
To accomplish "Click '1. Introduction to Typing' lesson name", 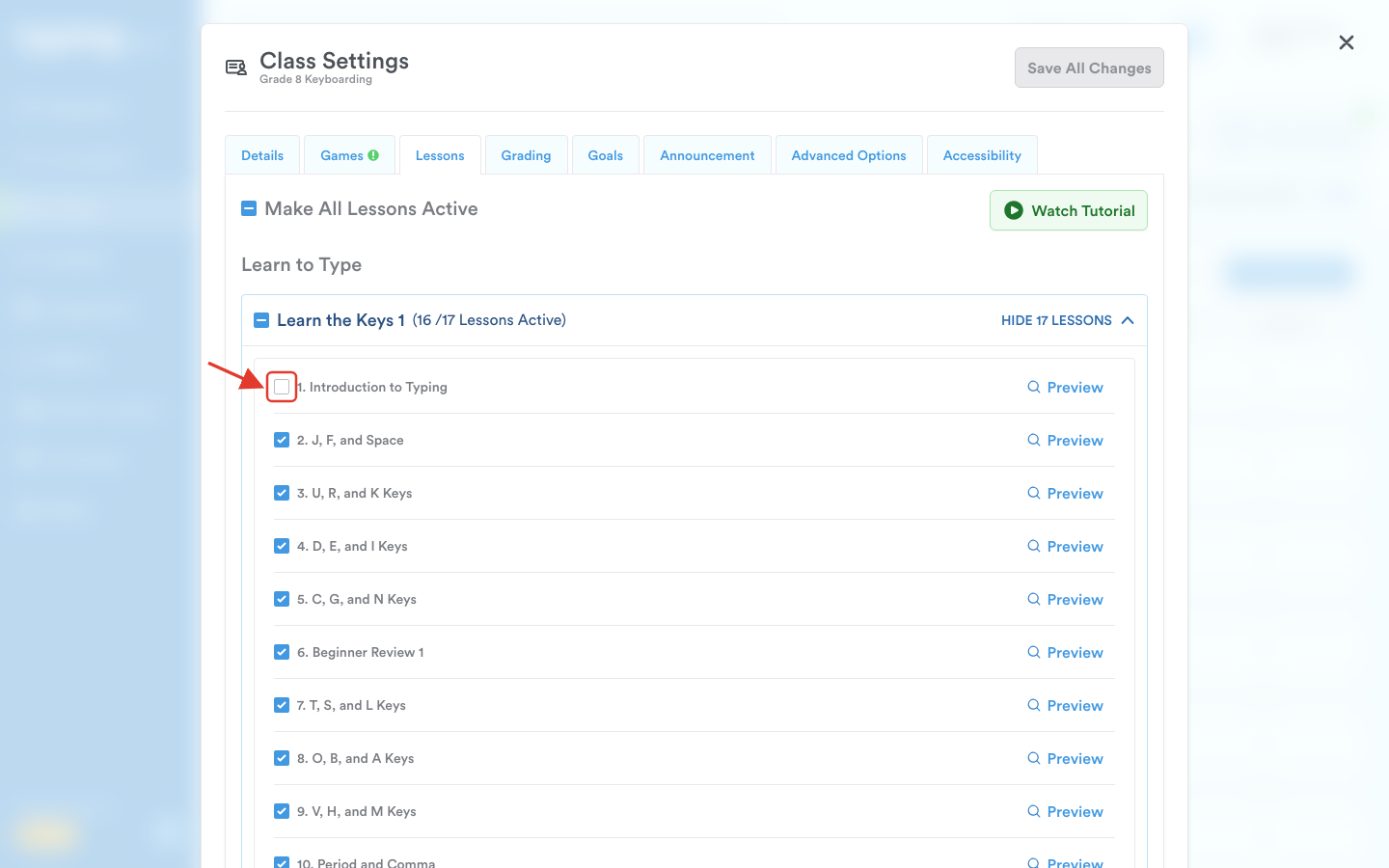I will [x=372, y=387].
